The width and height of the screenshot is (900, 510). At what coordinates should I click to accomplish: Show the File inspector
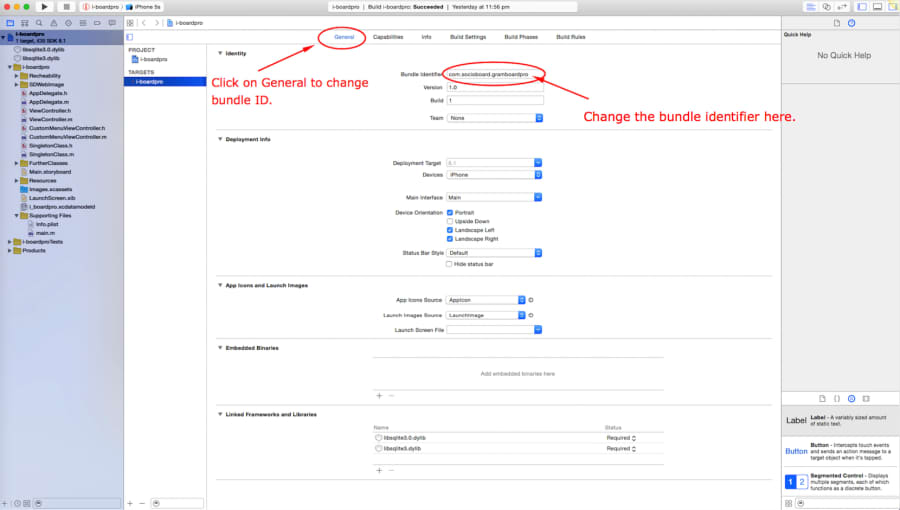[837, 23]
